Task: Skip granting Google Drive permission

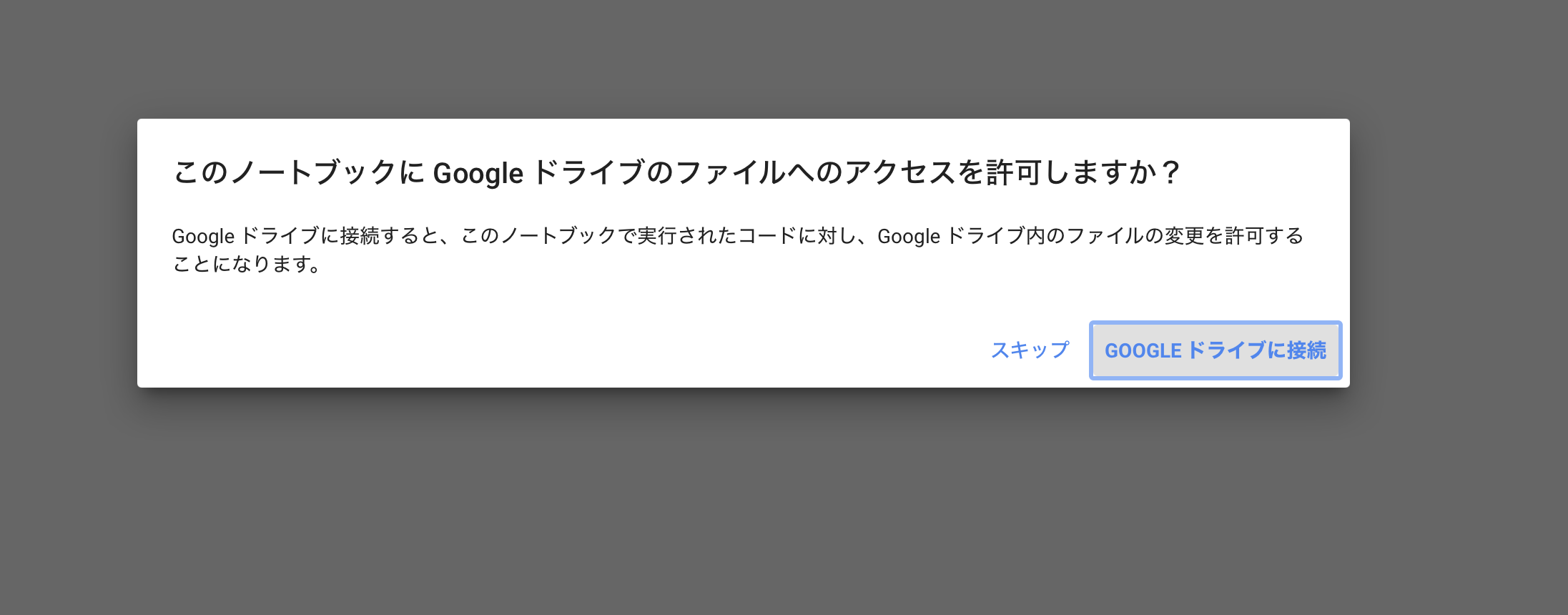Action: (1030, 350)
